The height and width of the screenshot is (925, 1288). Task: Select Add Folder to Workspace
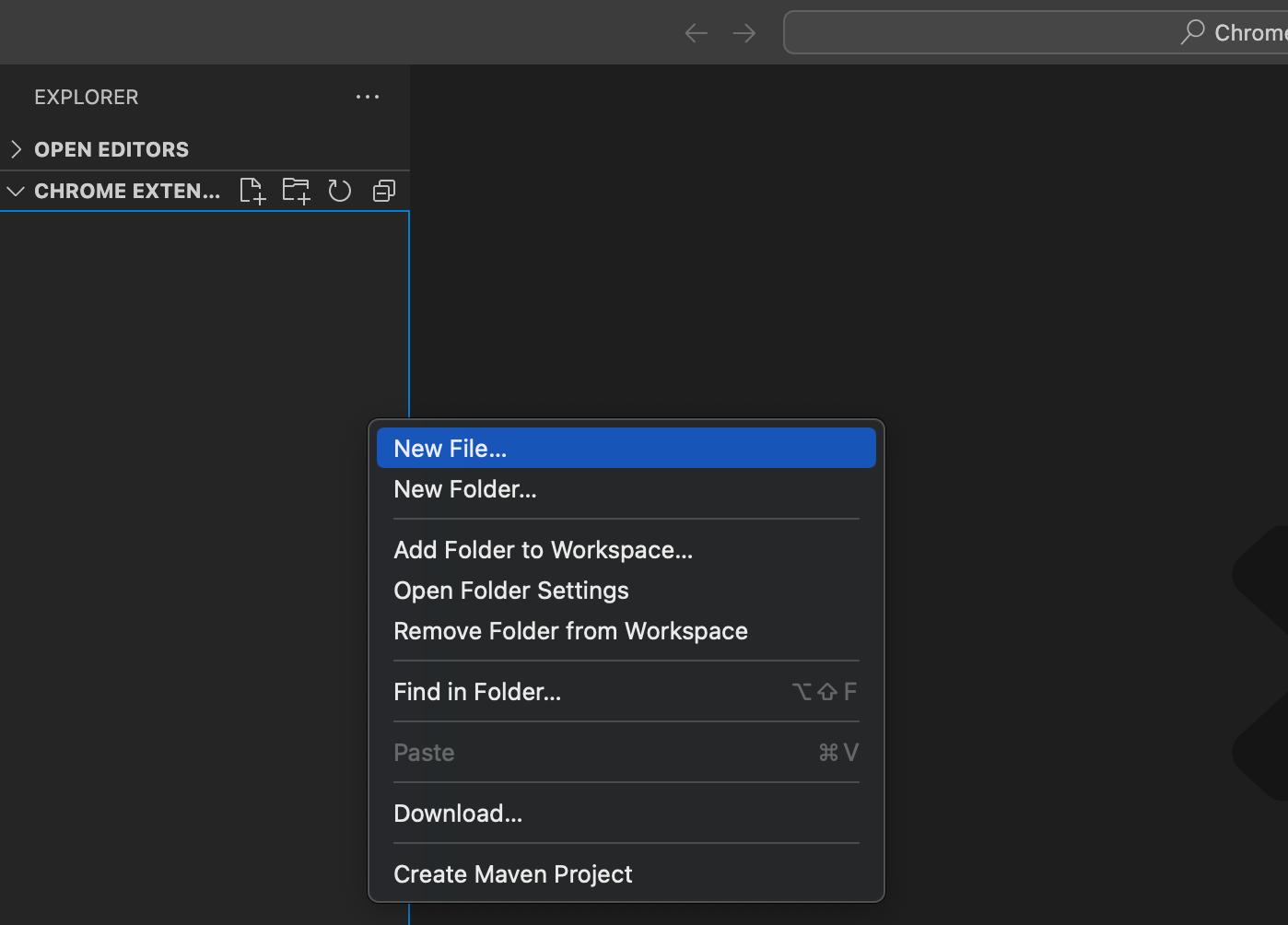click(x=544, y=549)
